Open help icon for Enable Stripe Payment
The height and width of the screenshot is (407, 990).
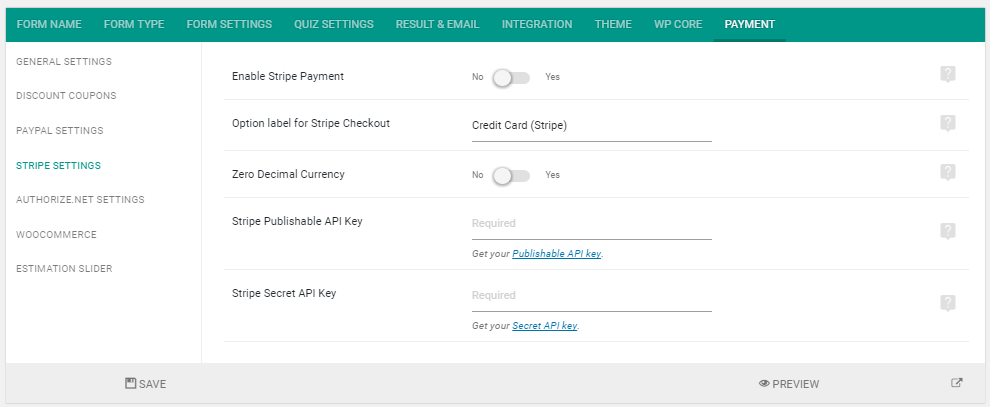pos(947,74)
